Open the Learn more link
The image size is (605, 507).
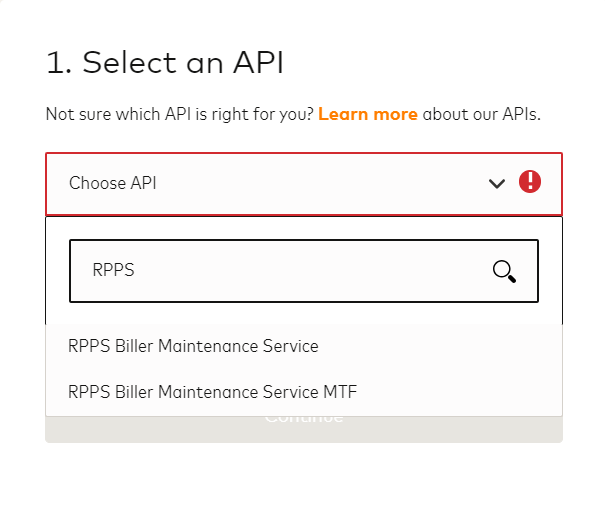tap(367, 114)
